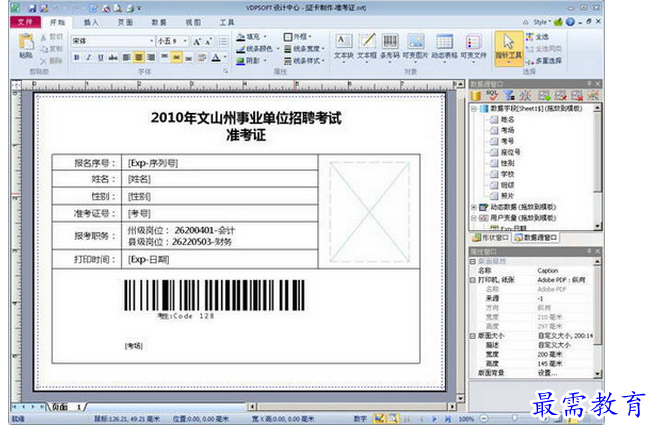Toggle vertical middle alignment button
Screen dimensions: 654x436
(x=177, y=58)
